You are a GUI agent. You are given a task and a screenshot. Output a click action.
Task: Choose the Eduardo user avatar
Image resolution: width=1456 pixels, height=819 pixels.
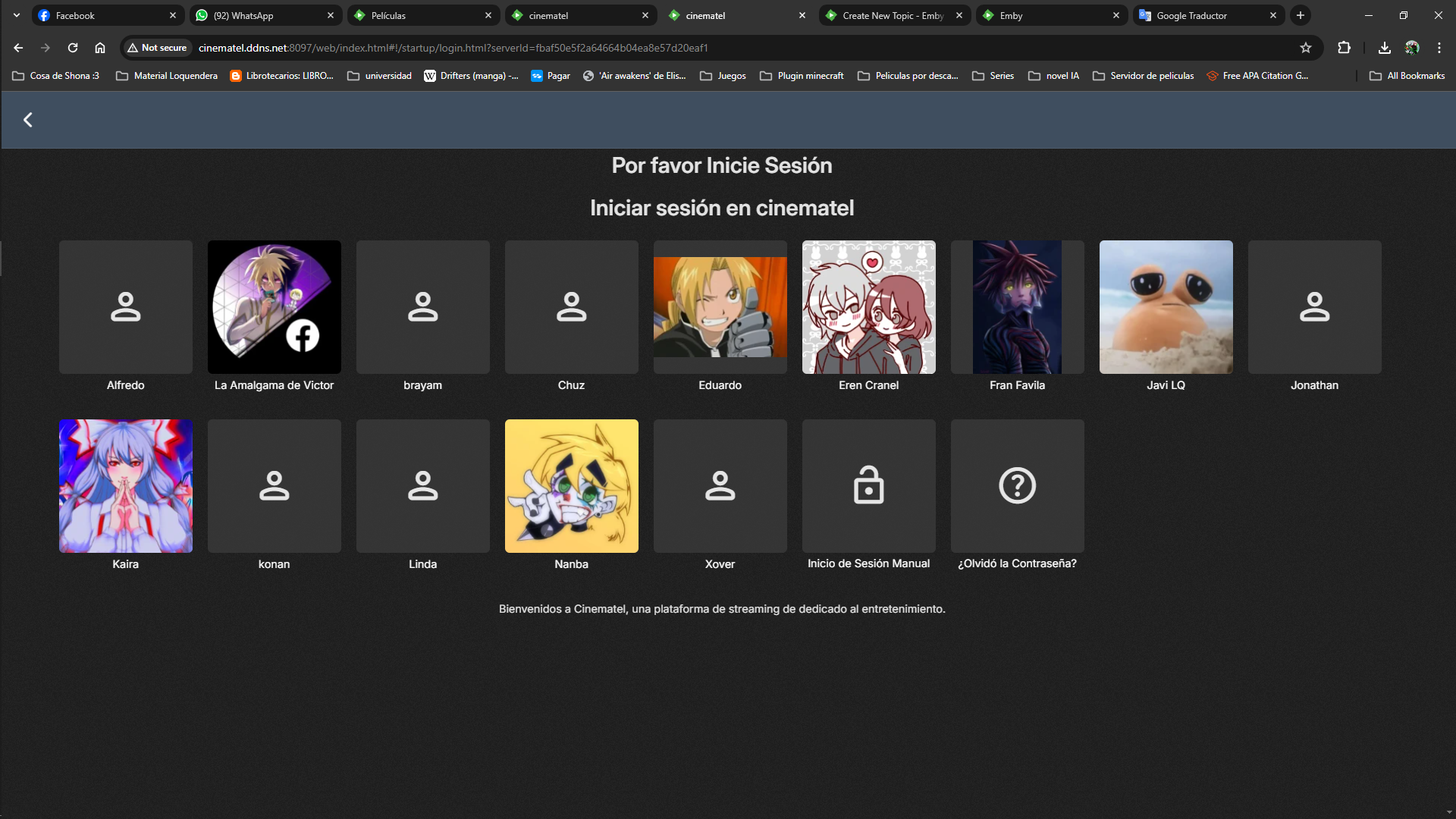point(720,307)
